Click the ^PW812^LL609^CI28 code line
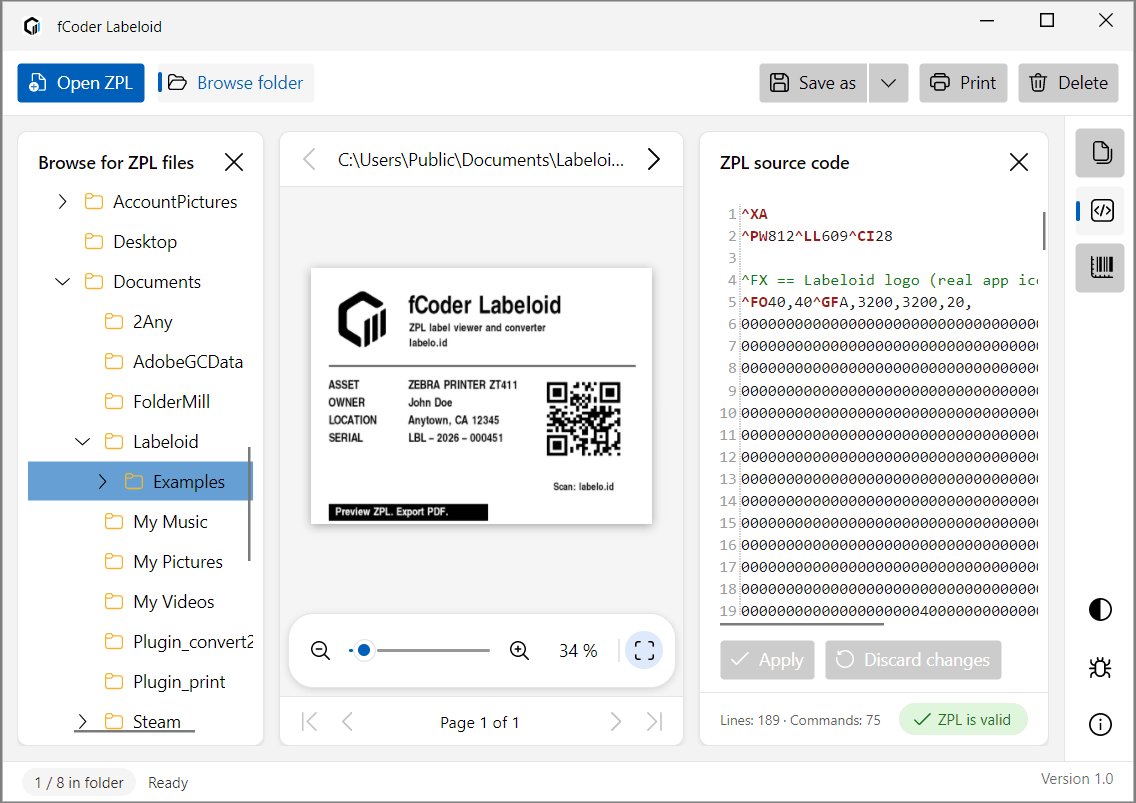 tap(816, 236)
